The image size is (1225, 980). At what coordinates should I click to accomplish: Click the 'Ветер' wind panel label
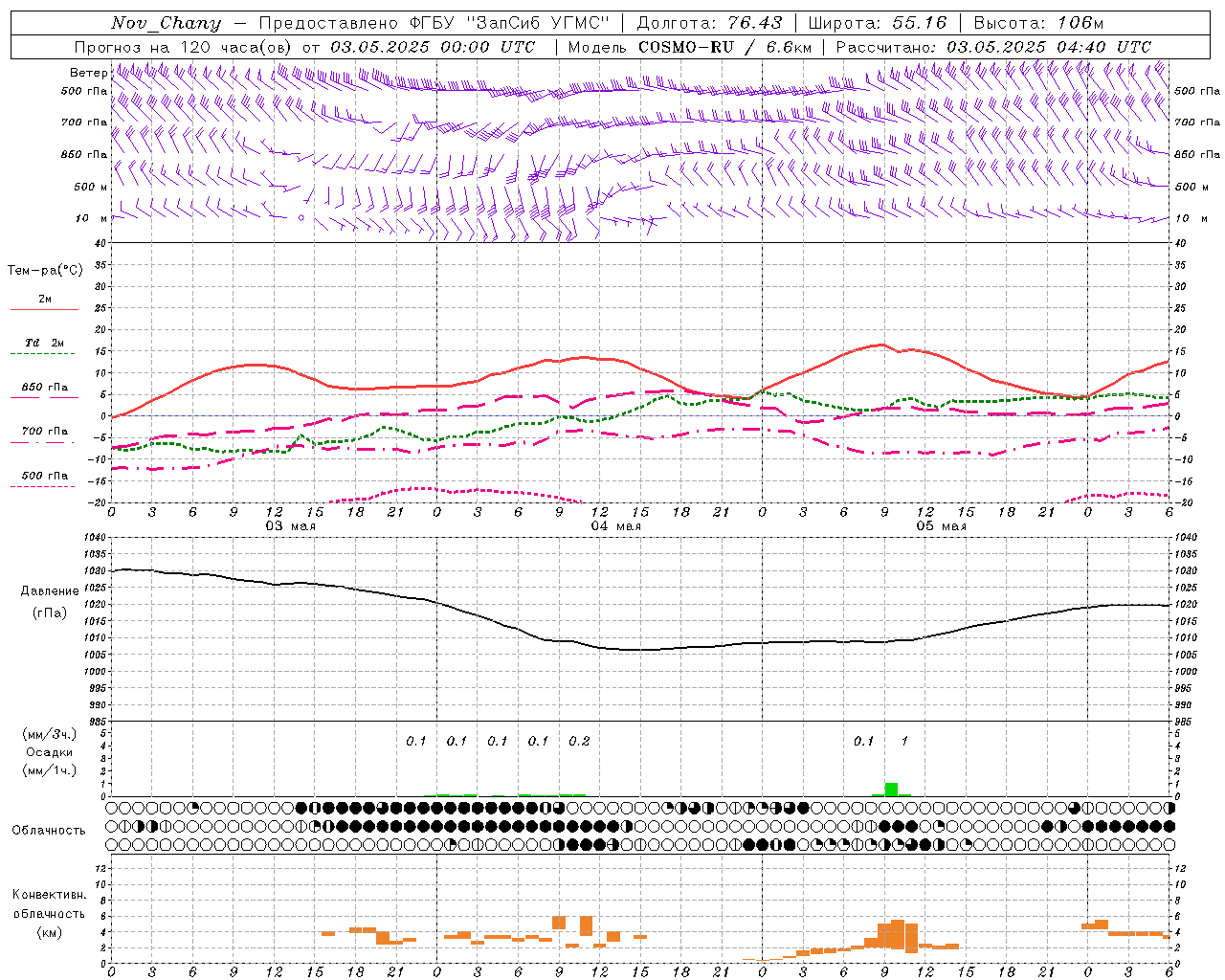[x=88, y=73]
